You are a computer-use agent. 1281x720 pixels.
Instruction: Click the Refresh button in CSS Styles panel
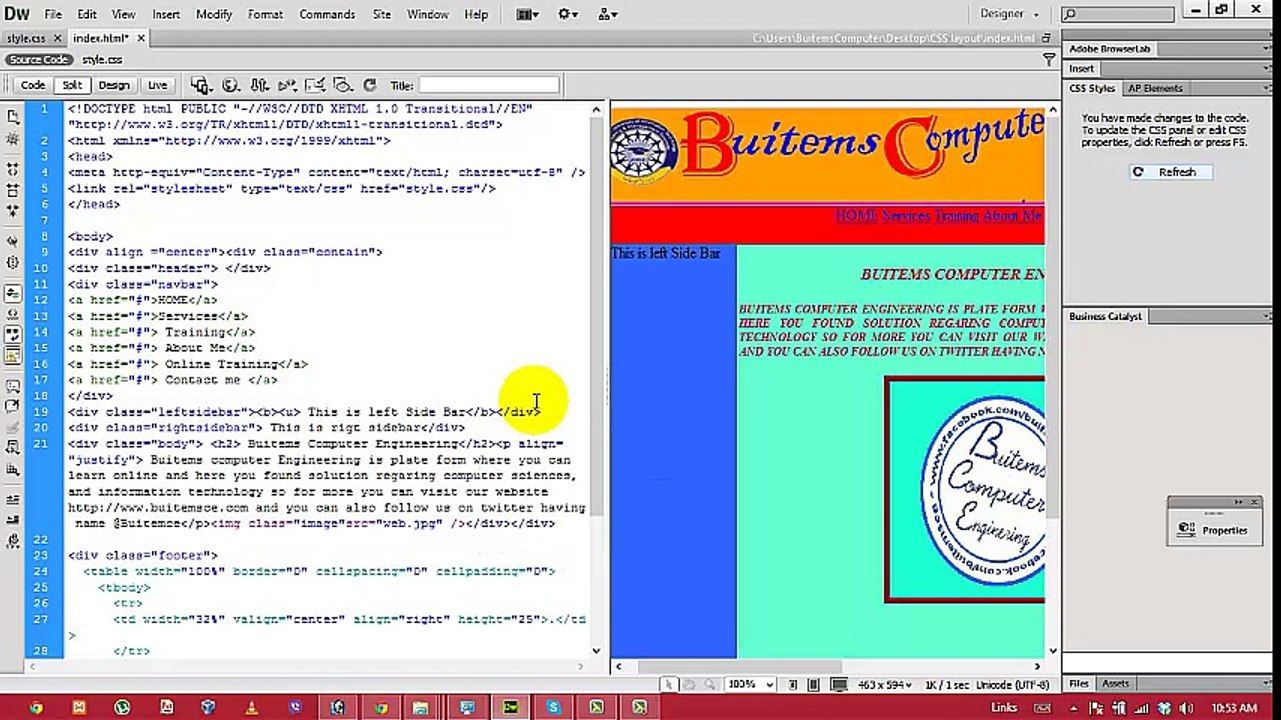[1170, 172]
